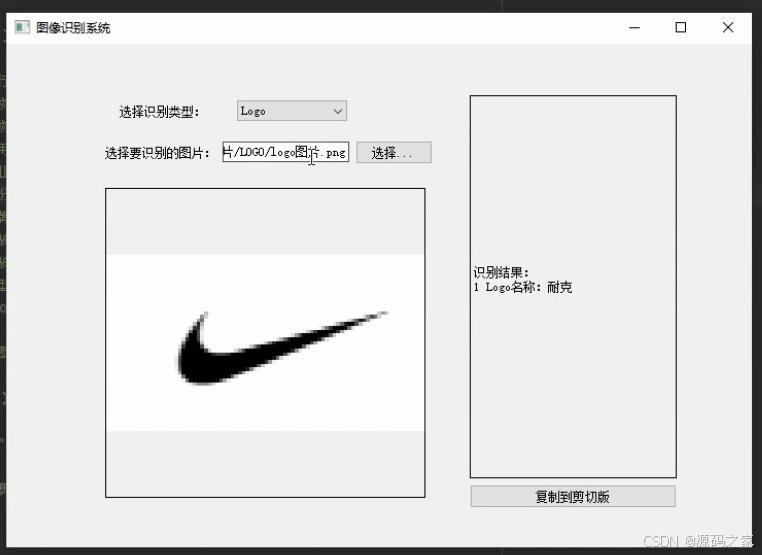The width and height of the screenshot is (762, 555).
Task: Click the Nike swoosh image preview
Action: tap(265, 343)
